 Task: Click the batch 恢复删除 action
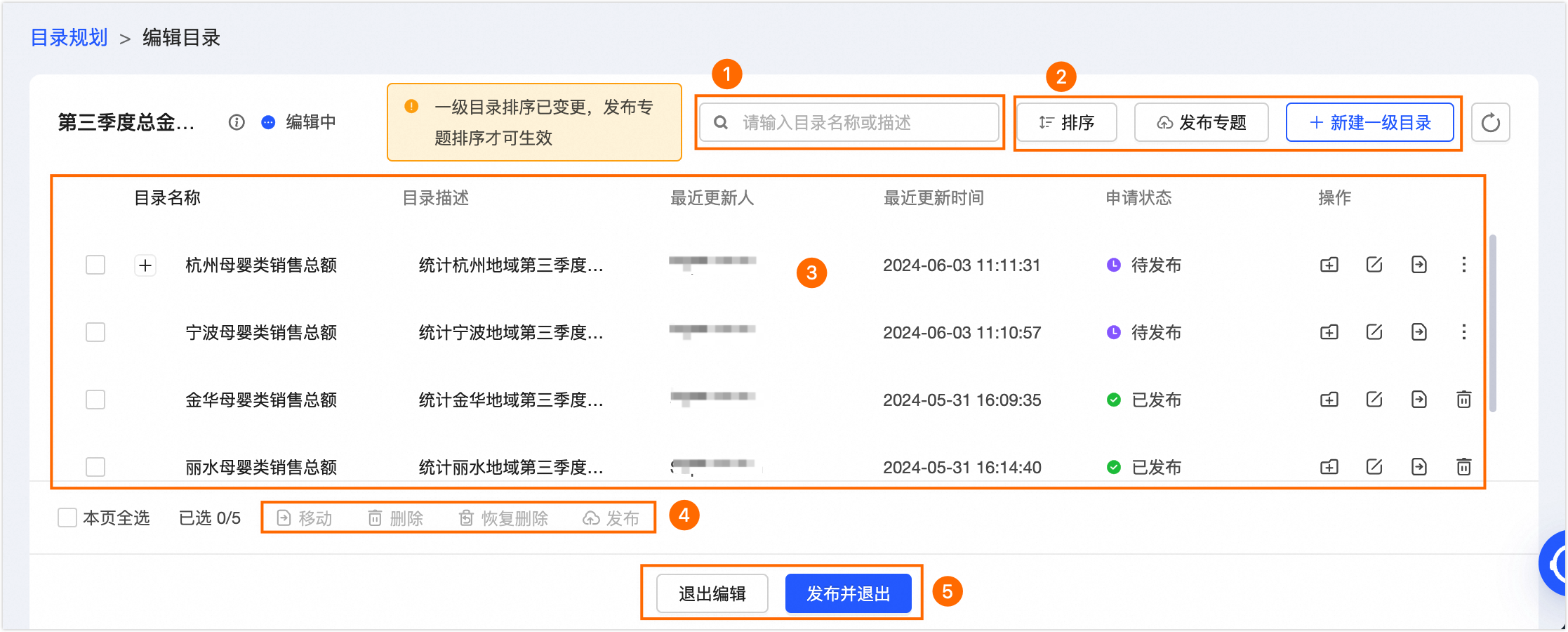503,518
